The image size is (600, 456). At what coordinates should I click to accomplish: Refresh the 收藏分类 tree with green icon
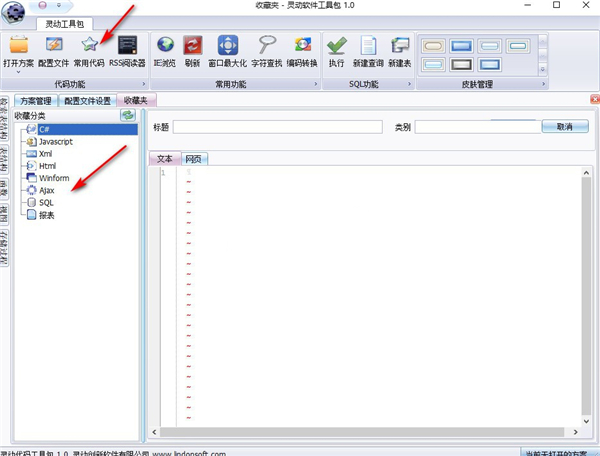(128, 116)
